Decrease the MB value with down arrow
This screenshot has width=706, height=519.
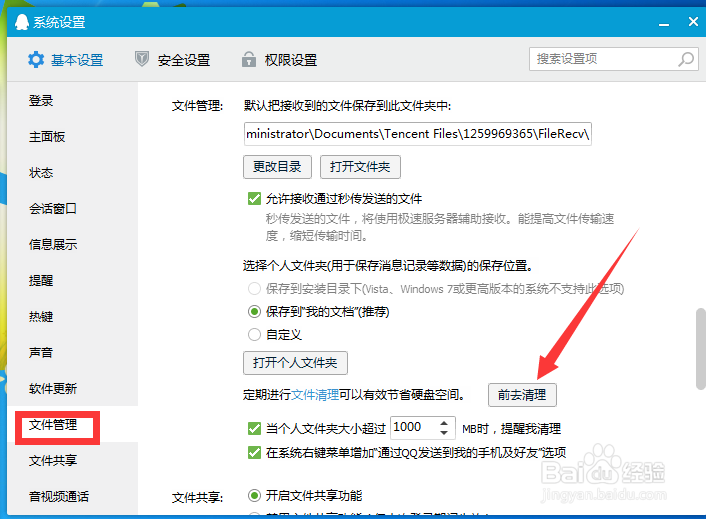[444, 433]
